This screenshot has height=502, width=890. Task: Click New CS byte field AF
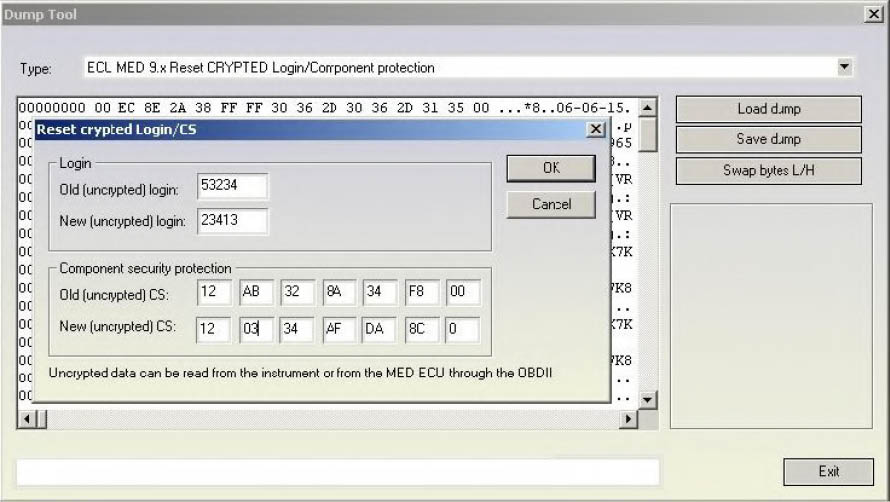tap(338, 329)
